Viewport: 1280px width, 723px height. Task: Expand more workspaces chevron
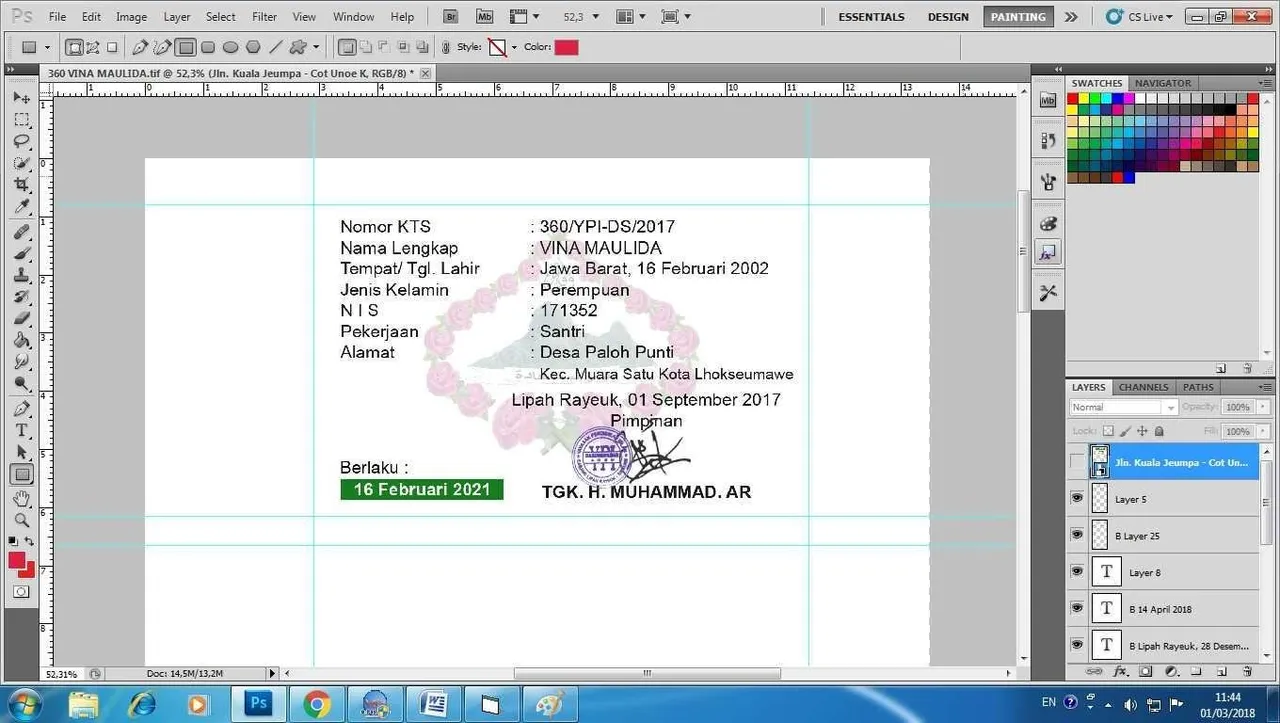[x=1071, y=16]
